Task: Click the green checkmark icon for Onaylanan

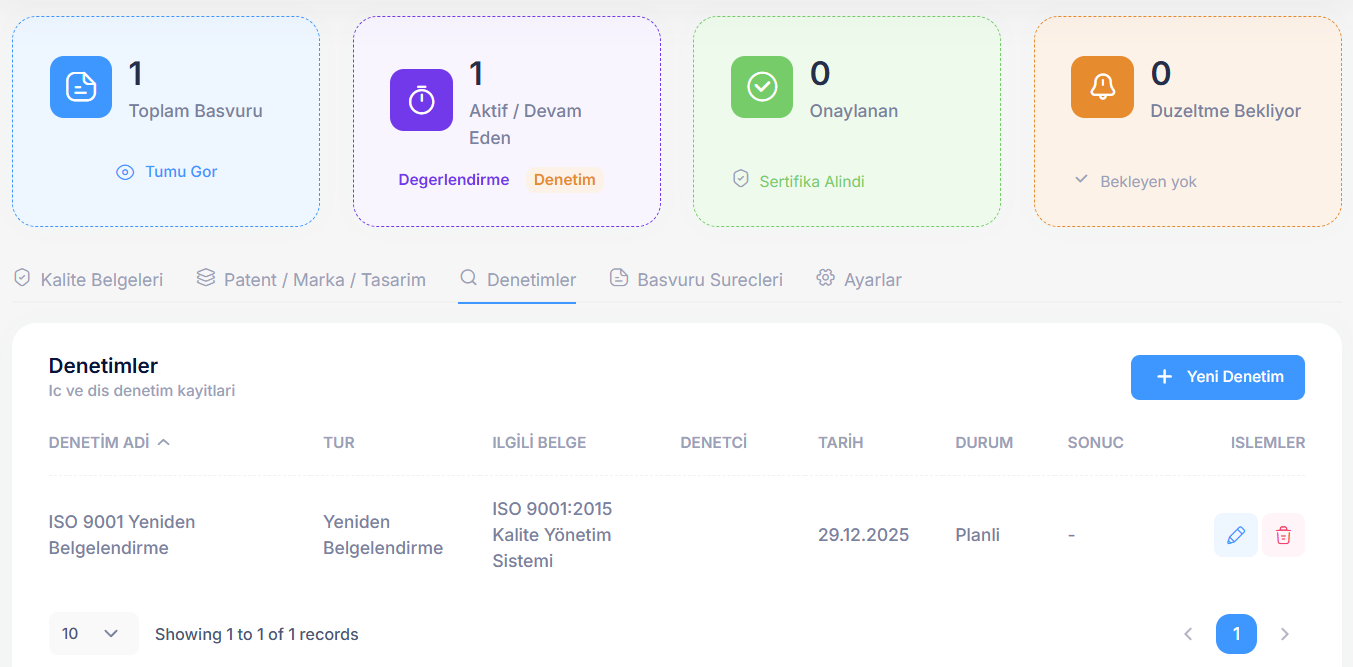Action: [762, 87]
